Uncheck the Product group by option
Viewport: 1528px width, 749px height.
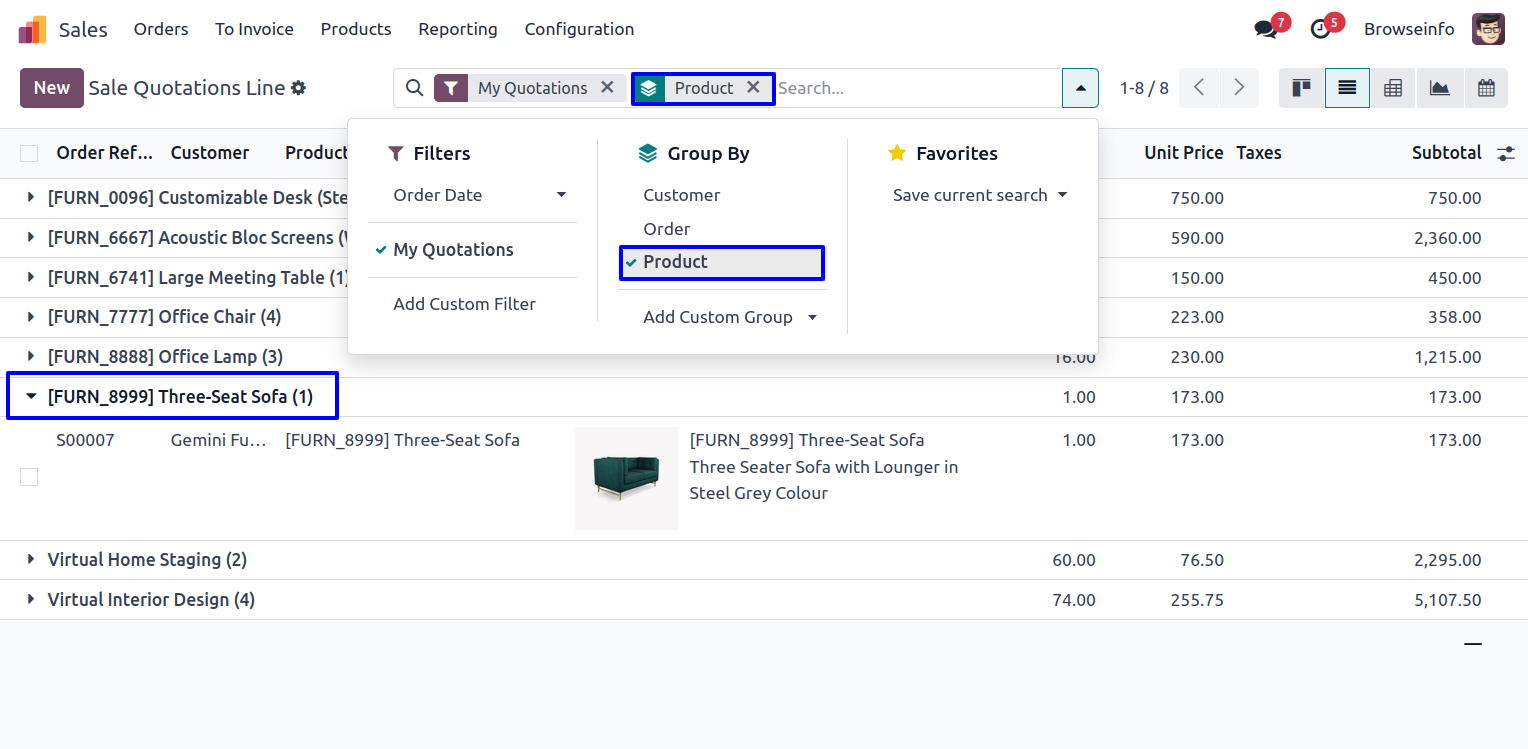pyautogui.click(x=720, y=262)
